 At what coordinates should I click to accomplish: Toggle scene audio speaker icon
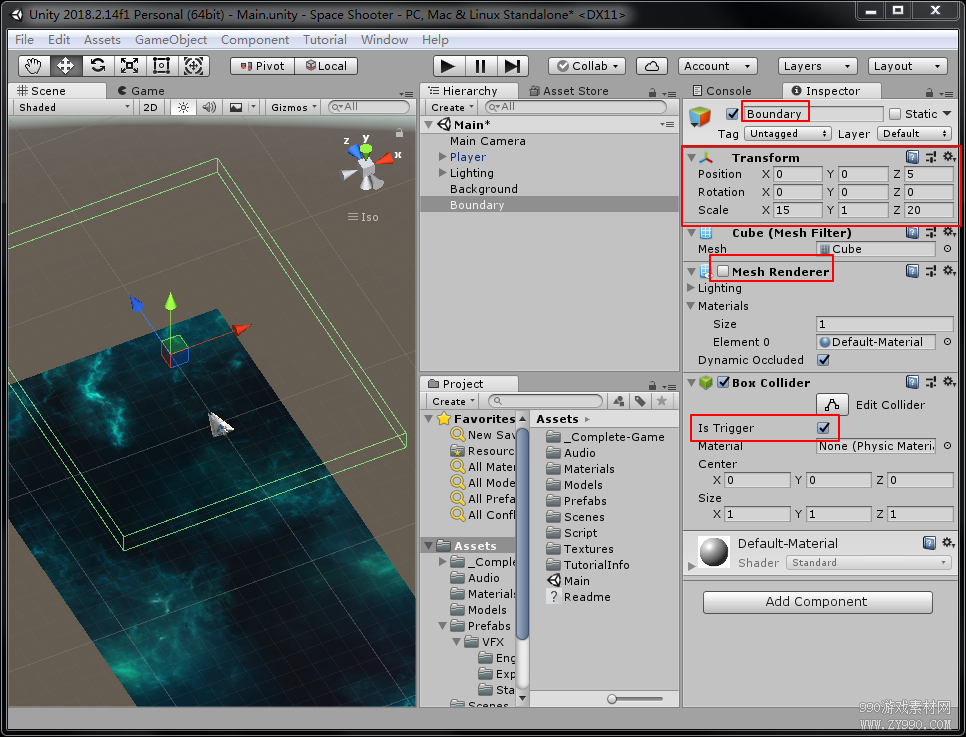(x=209, y=107)
